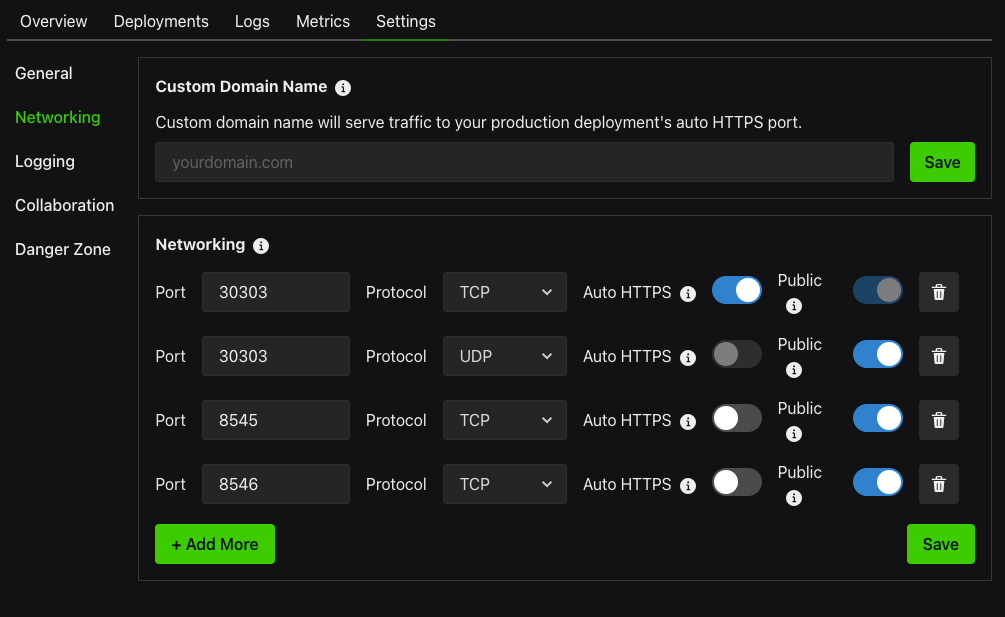Viewport: 1005px width, 617px height.
Task: Delete the port 30303 TCP row
Action: [x=938, y=292]
